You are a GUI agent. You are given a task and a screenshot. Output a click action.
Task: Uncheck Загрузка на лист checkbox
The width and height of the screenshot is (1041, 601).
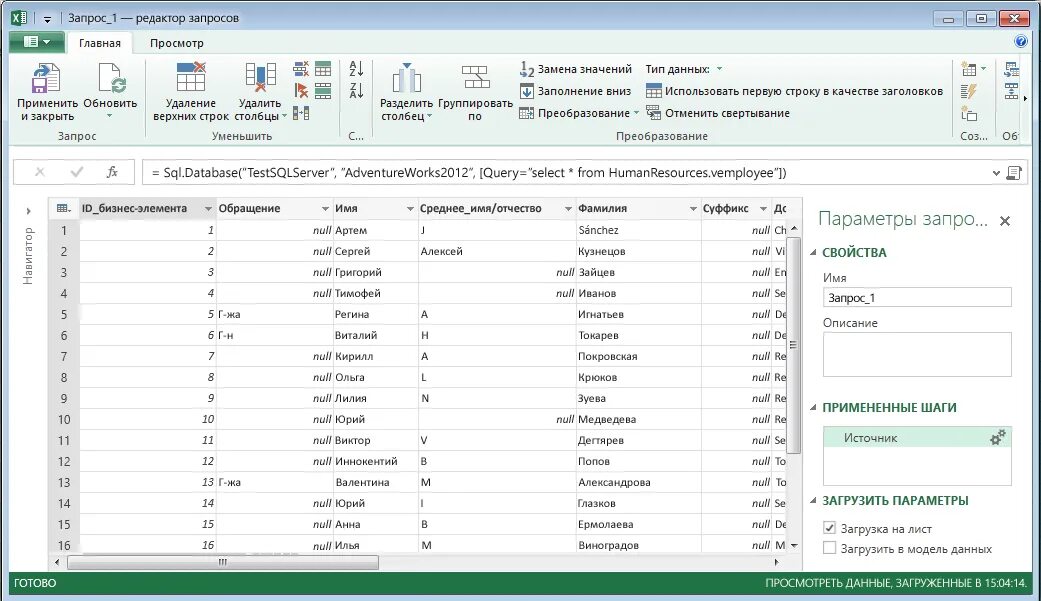(x=829, y=528)
